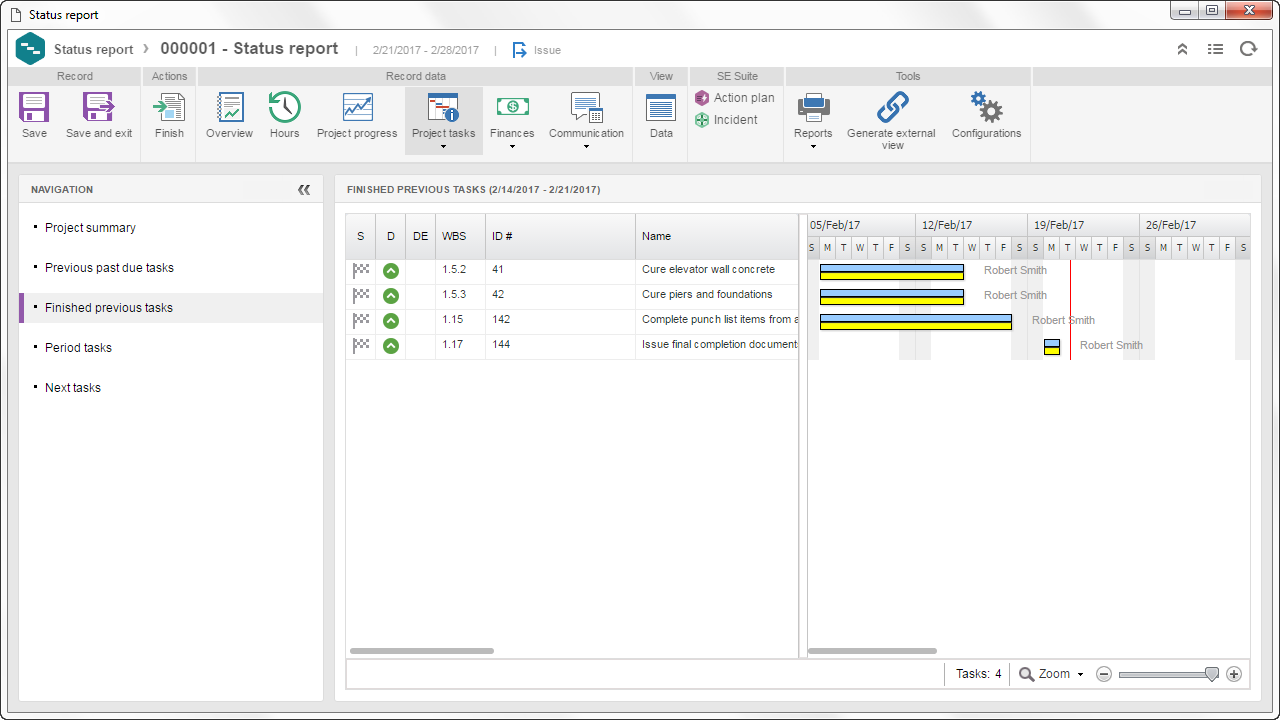Screen dimensions: 1280x720
Task: Click the ID # column header
Action: click(x=560, y=237)
